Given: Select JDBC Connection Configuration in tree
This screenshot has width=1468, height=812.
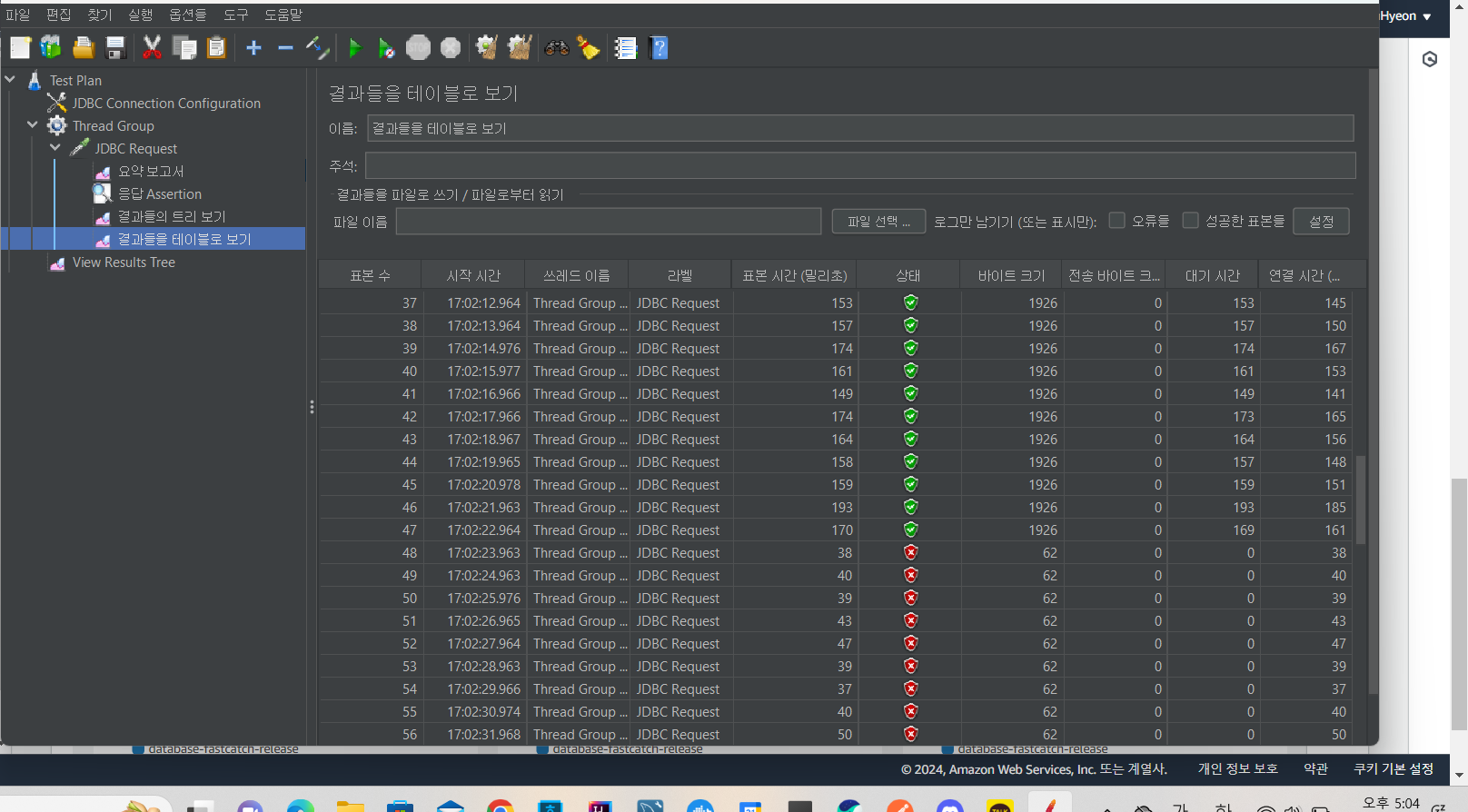Looking at the screenshot, I should 166,103.
